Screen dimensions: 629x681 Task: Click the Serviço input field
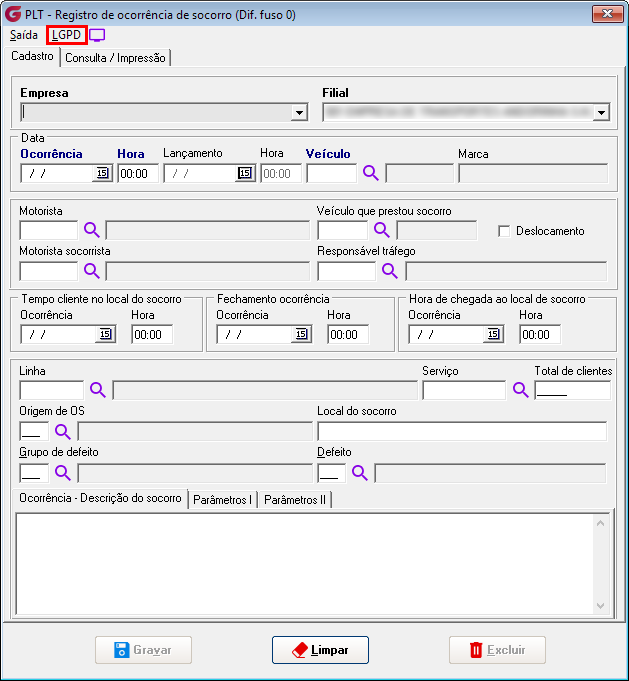(464, 390)
